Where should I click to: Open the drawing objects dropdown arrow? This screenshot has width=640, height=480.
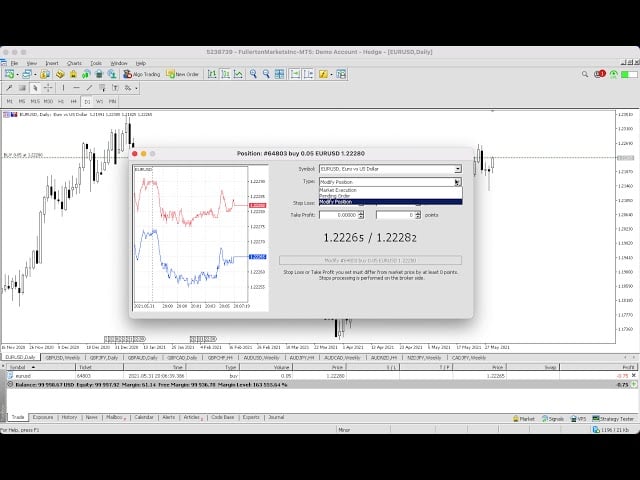(x=136, y=88)
